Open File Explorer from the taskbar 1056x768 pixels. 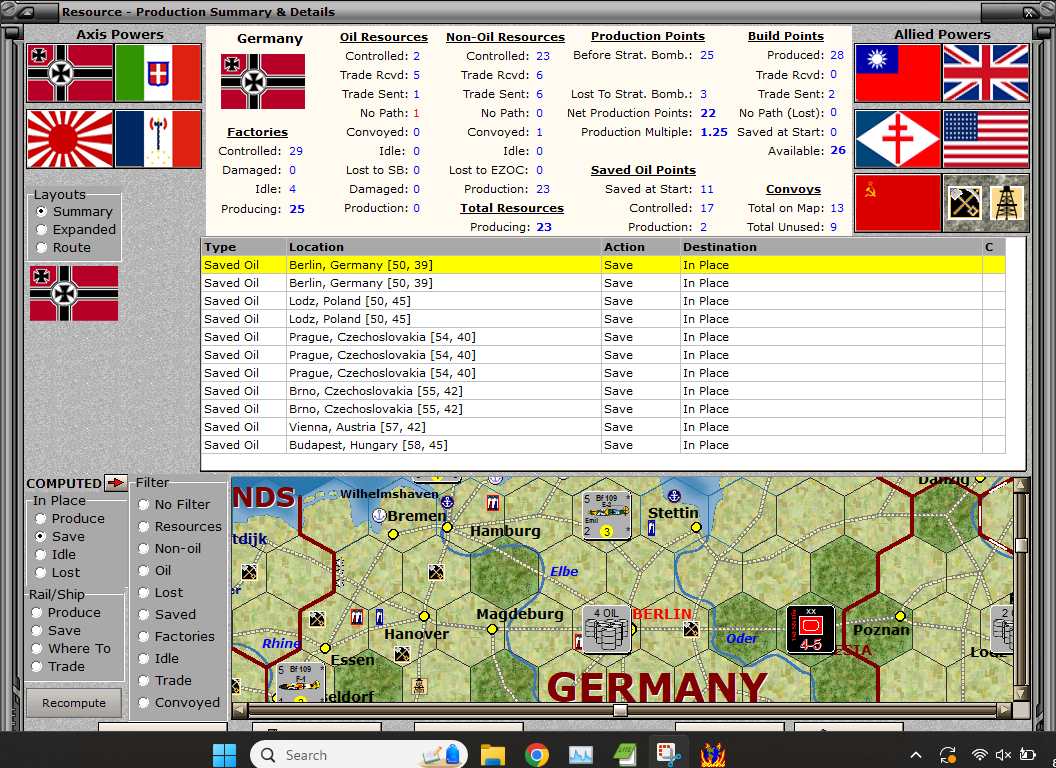(x=492, y=755)
